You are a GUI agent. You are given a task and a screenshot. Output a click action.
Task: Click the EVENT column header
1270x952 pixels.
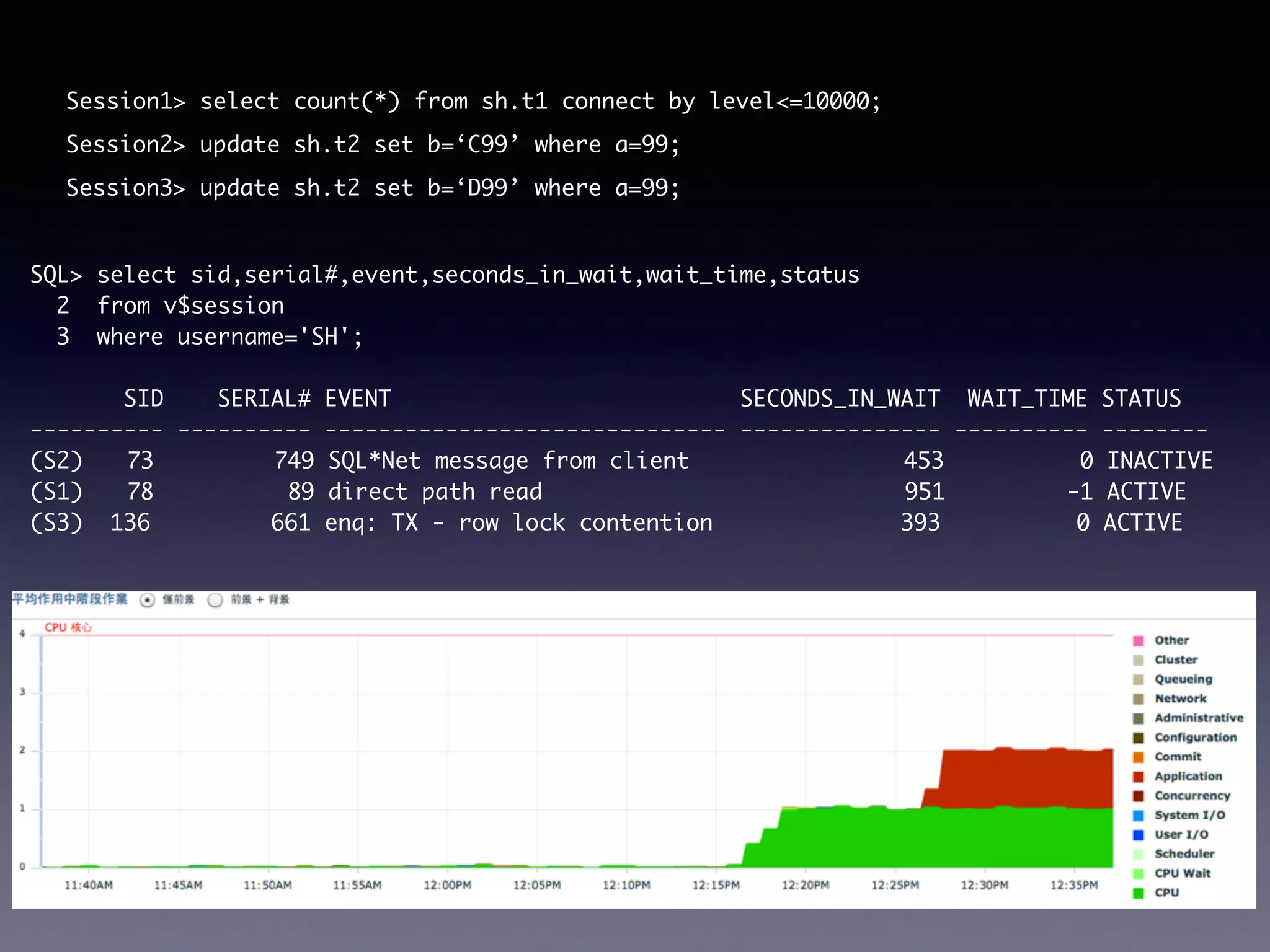(358, 399)
